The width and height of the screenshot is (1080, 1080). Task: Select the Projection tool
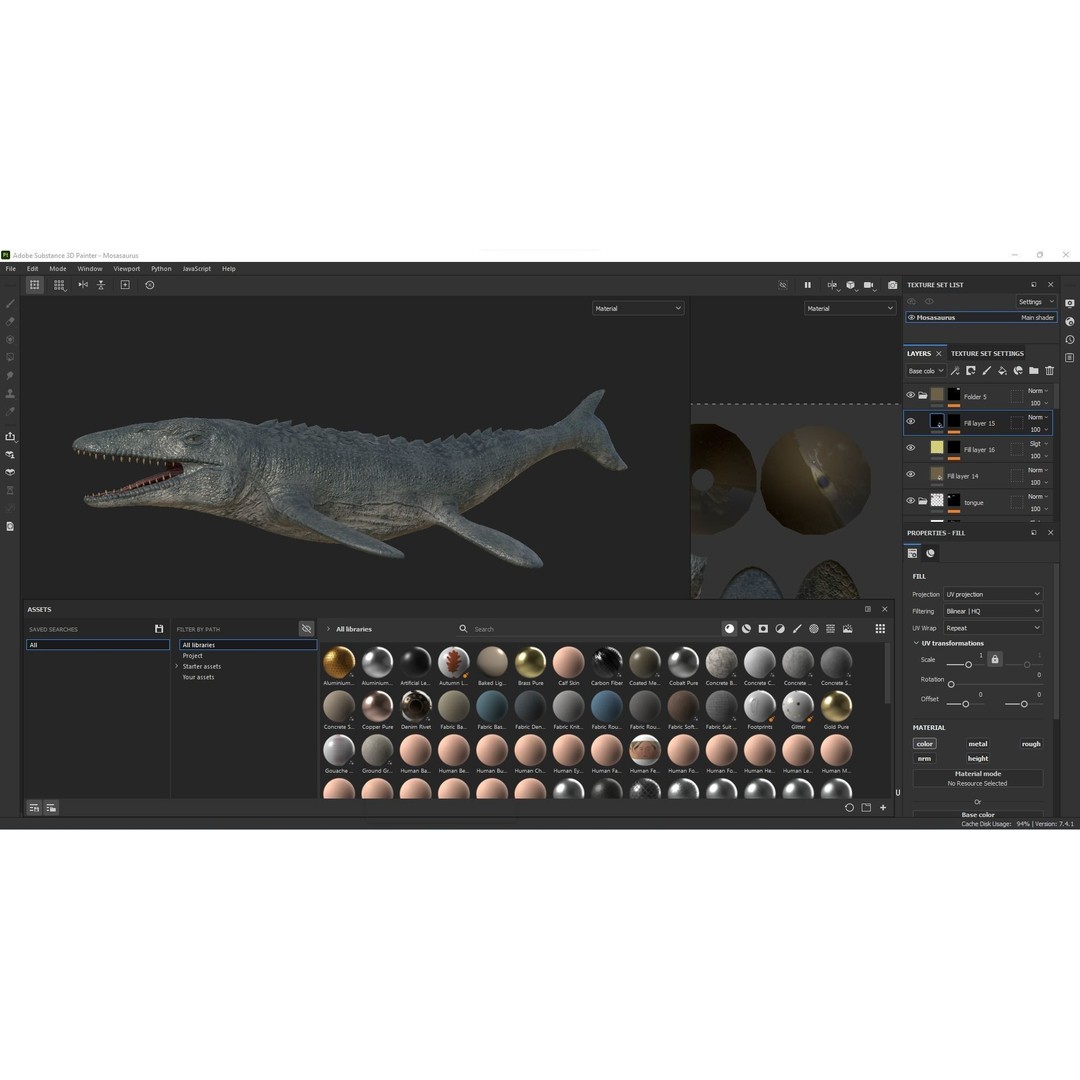tap(10, 340)
